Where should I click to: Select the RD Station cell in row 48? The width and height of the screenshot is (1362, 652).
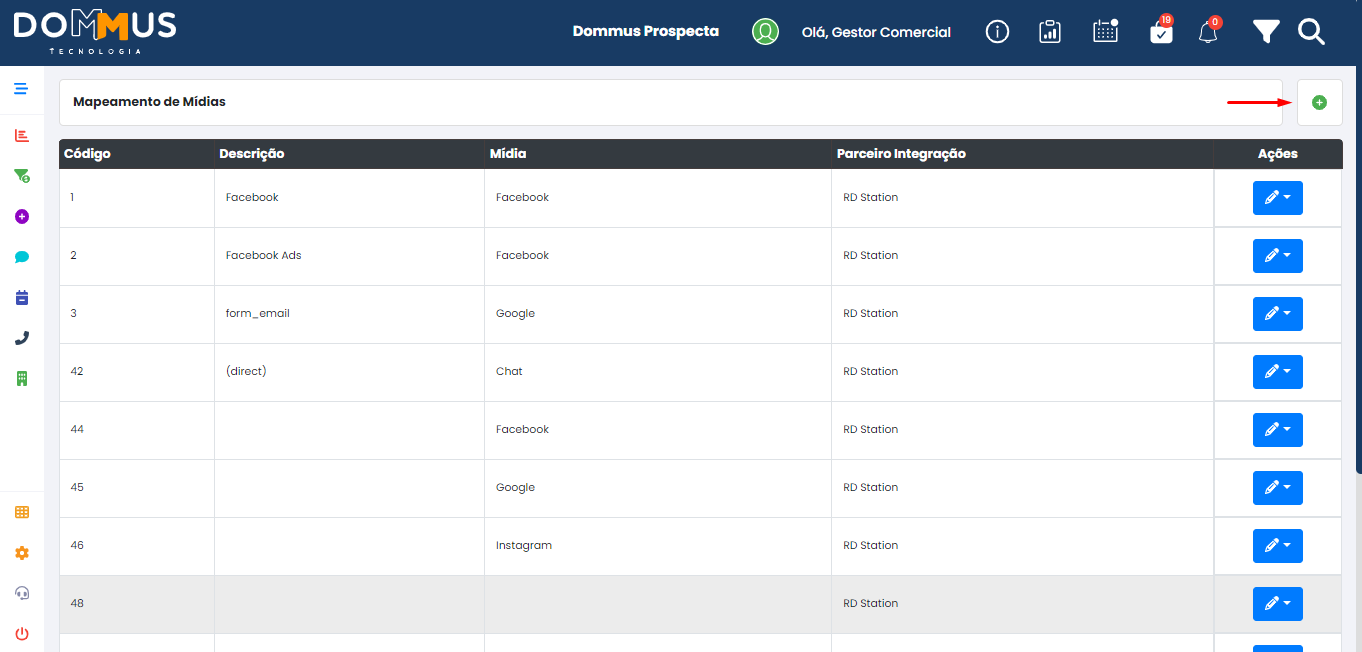coord(1022,604)
